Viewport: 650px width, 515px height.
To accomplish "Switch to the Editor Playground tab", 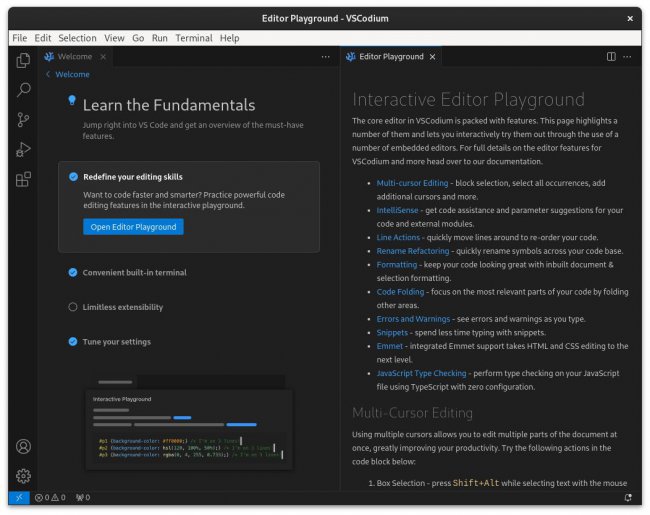I will click(x=391, y=57).
